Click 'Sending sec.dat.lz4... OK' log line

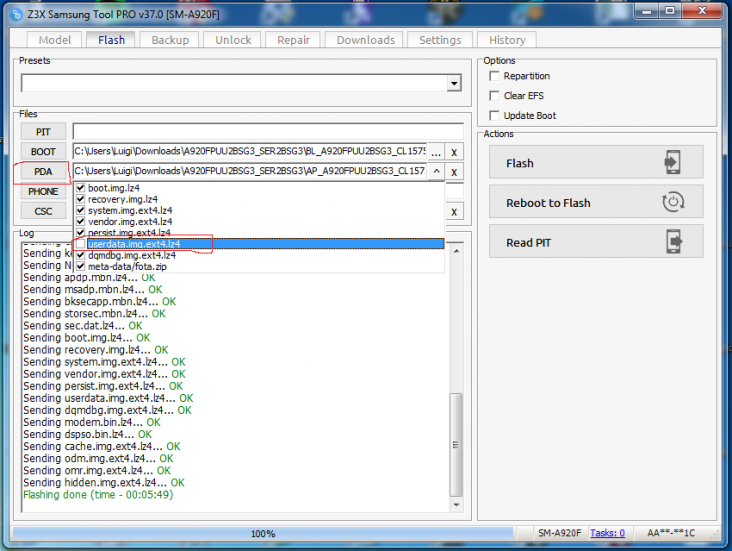pyautogui.click(x=83, y=325)
